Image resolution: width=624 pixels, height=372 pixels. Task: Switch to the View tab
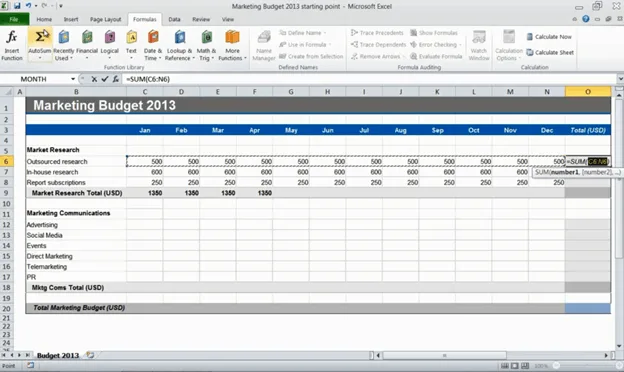pyautogui.click(x=228, y=19)
